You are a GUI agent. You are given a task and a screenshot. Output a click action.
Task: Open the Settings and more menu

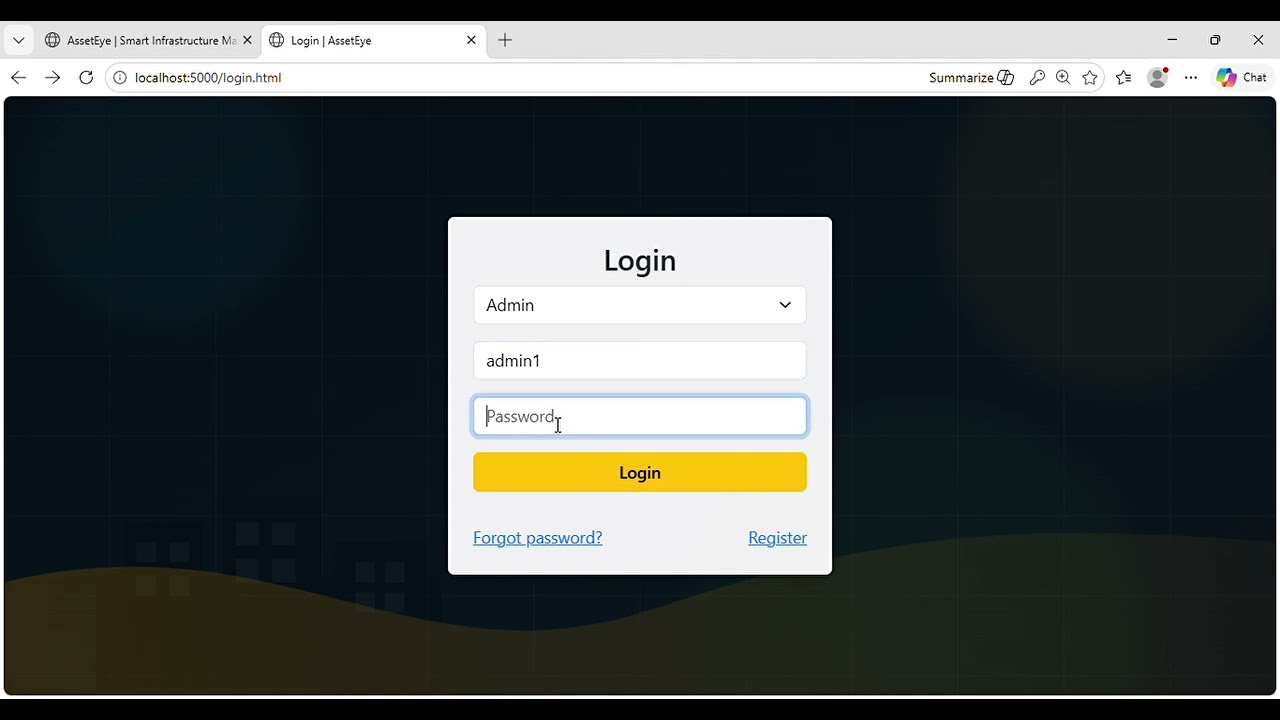[1191, 78]
